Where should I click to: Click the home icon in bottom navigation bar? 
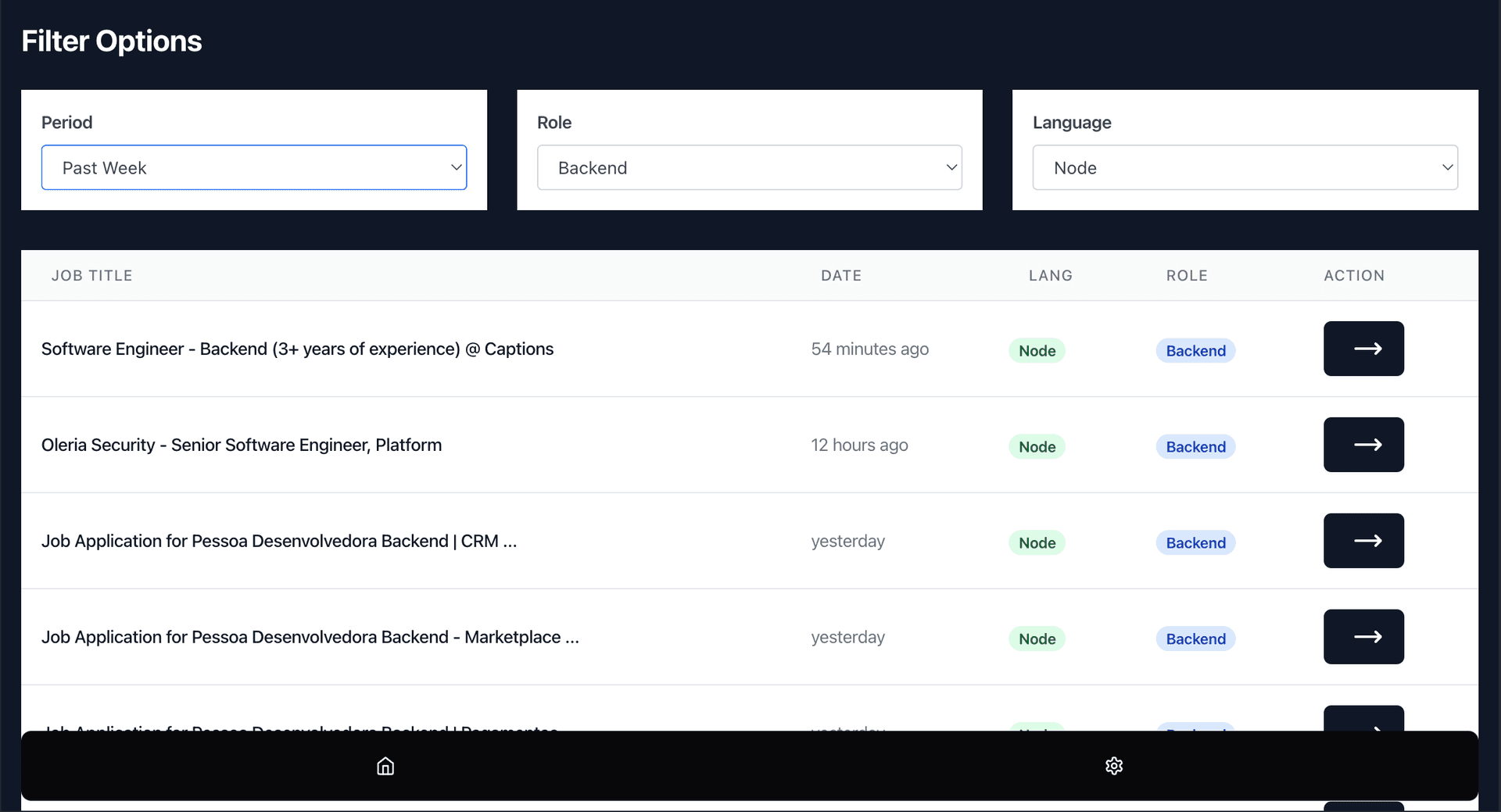[x=385, y=766]
